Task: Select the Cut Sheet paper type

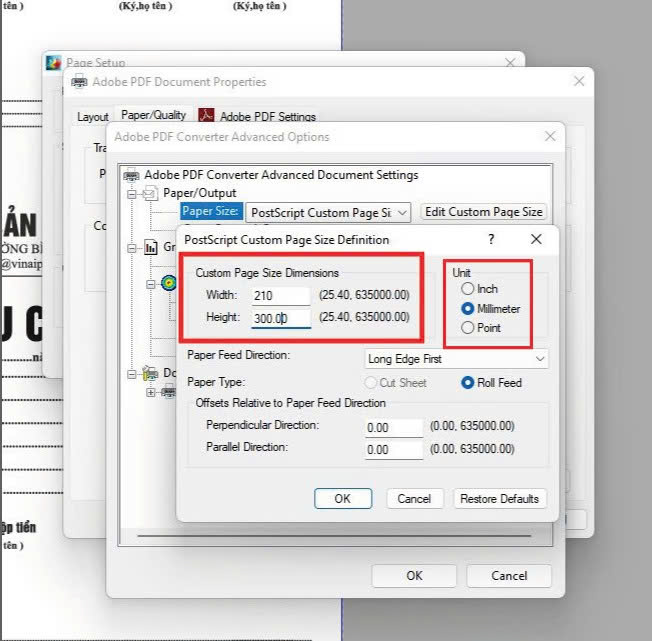Action: (x=370, y=382)
